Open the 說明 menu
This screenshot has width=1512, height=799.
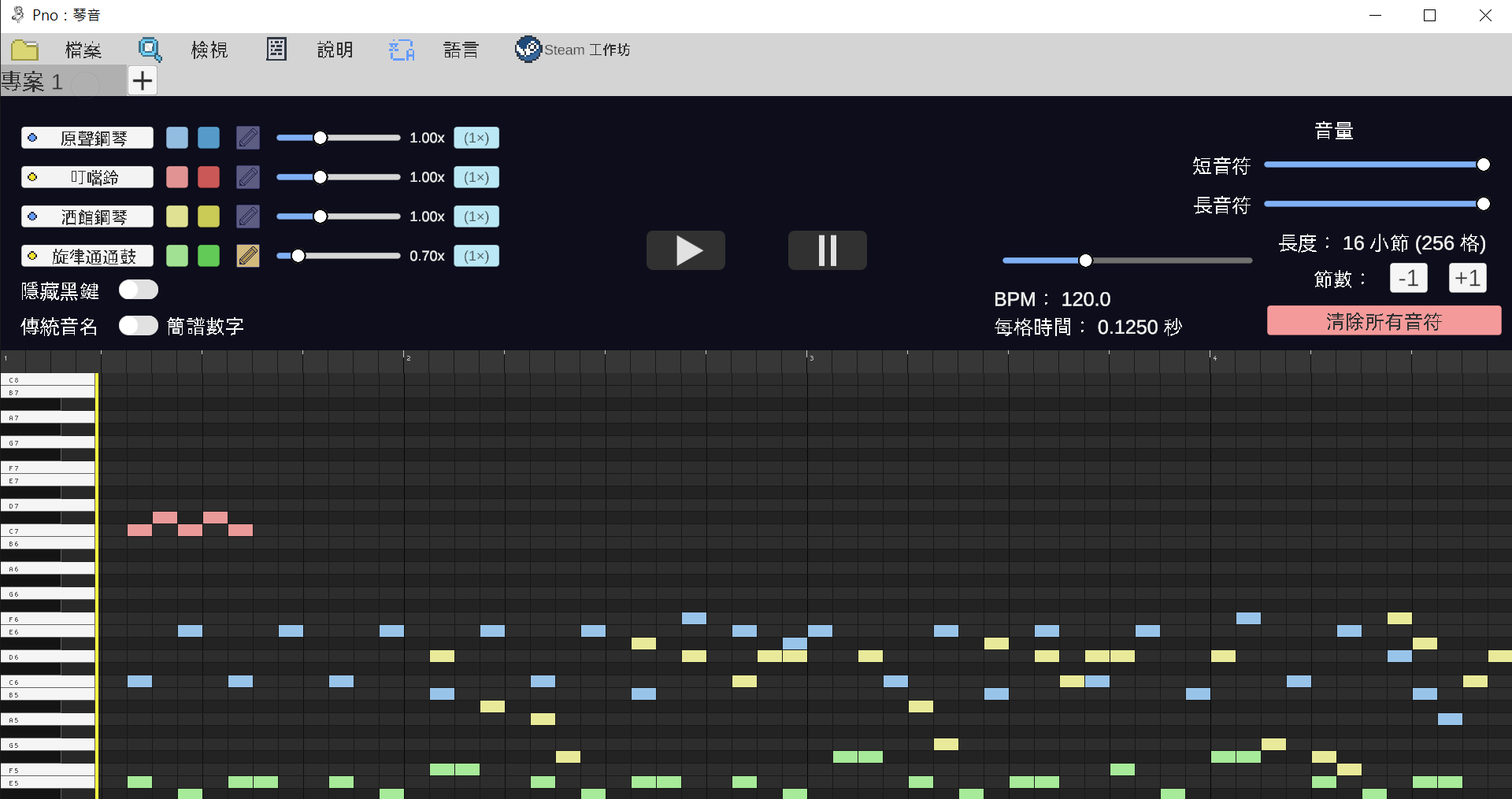tap(335, 50)
